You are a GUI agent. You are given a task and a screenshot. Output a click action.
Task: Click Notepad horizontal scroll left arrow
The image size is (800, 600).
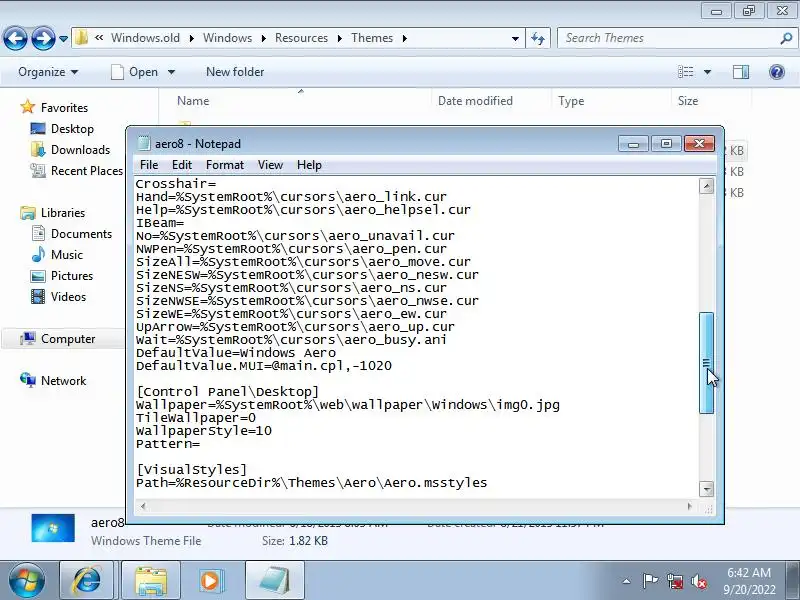click(143, 506)
